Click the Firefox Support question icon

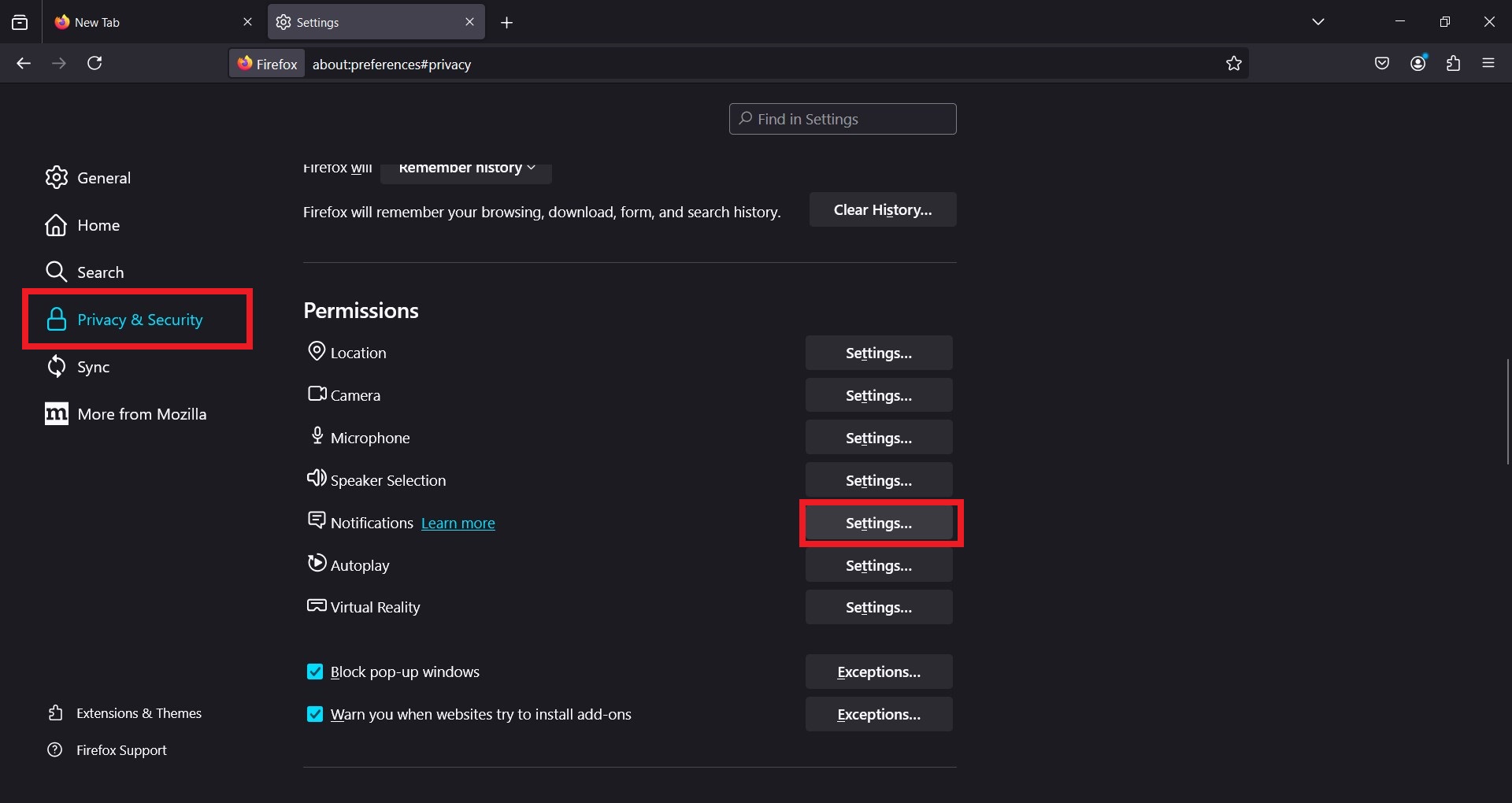pos(55,750)
